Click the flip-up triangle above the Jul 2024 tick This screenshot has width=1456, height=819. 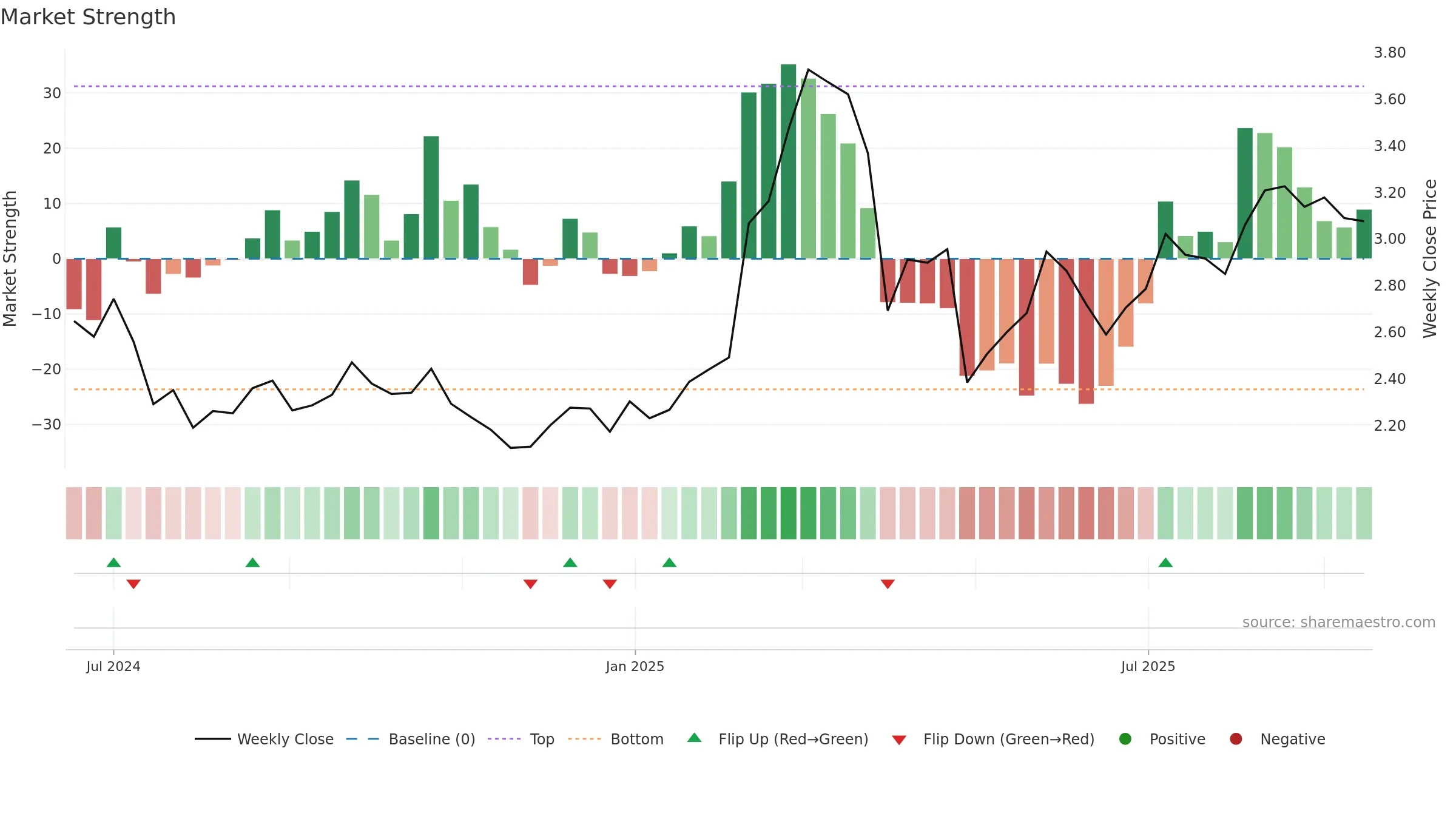pos(113,562)
